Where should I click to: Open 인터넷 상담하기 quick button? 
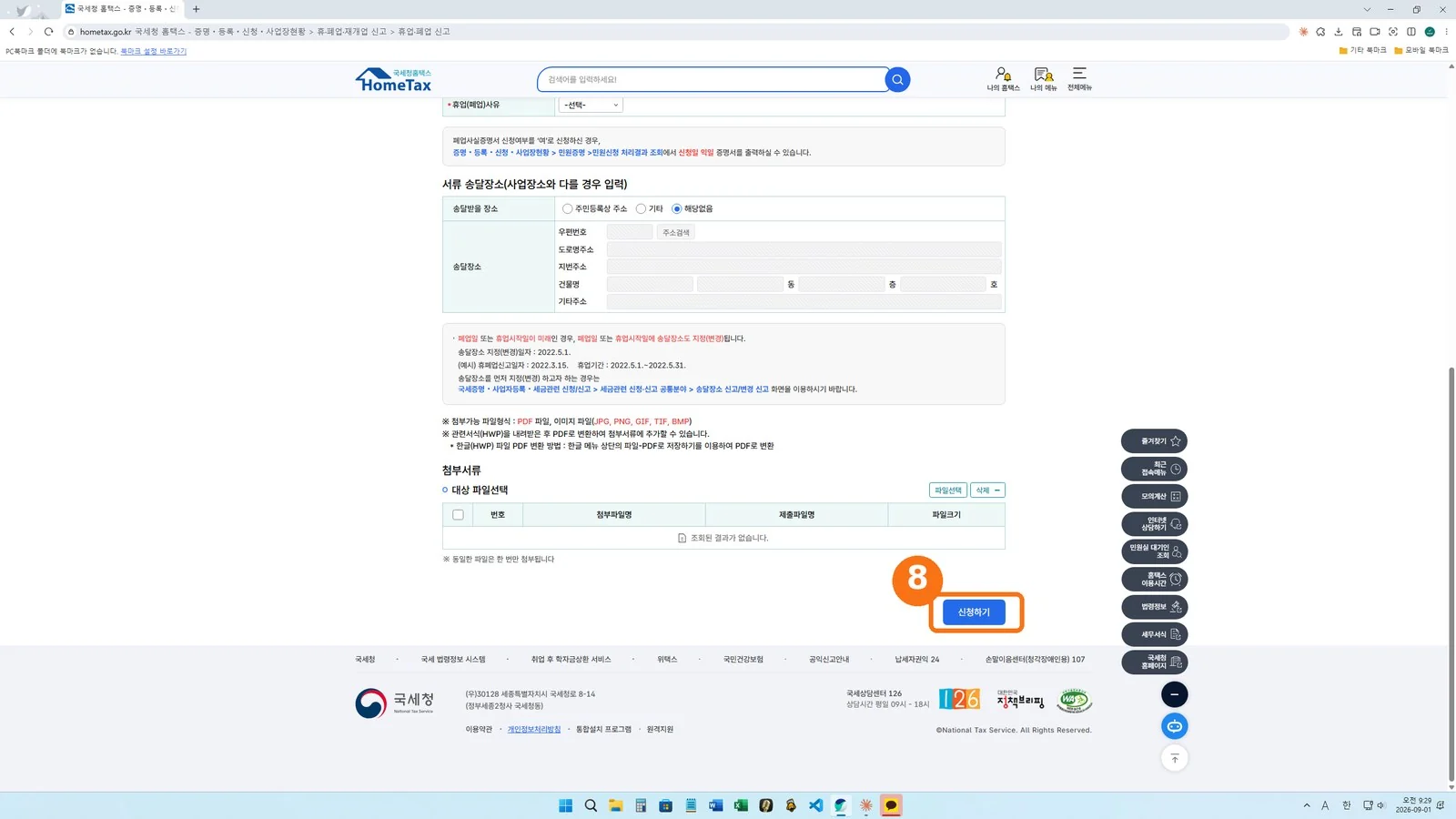(1154, 524)
